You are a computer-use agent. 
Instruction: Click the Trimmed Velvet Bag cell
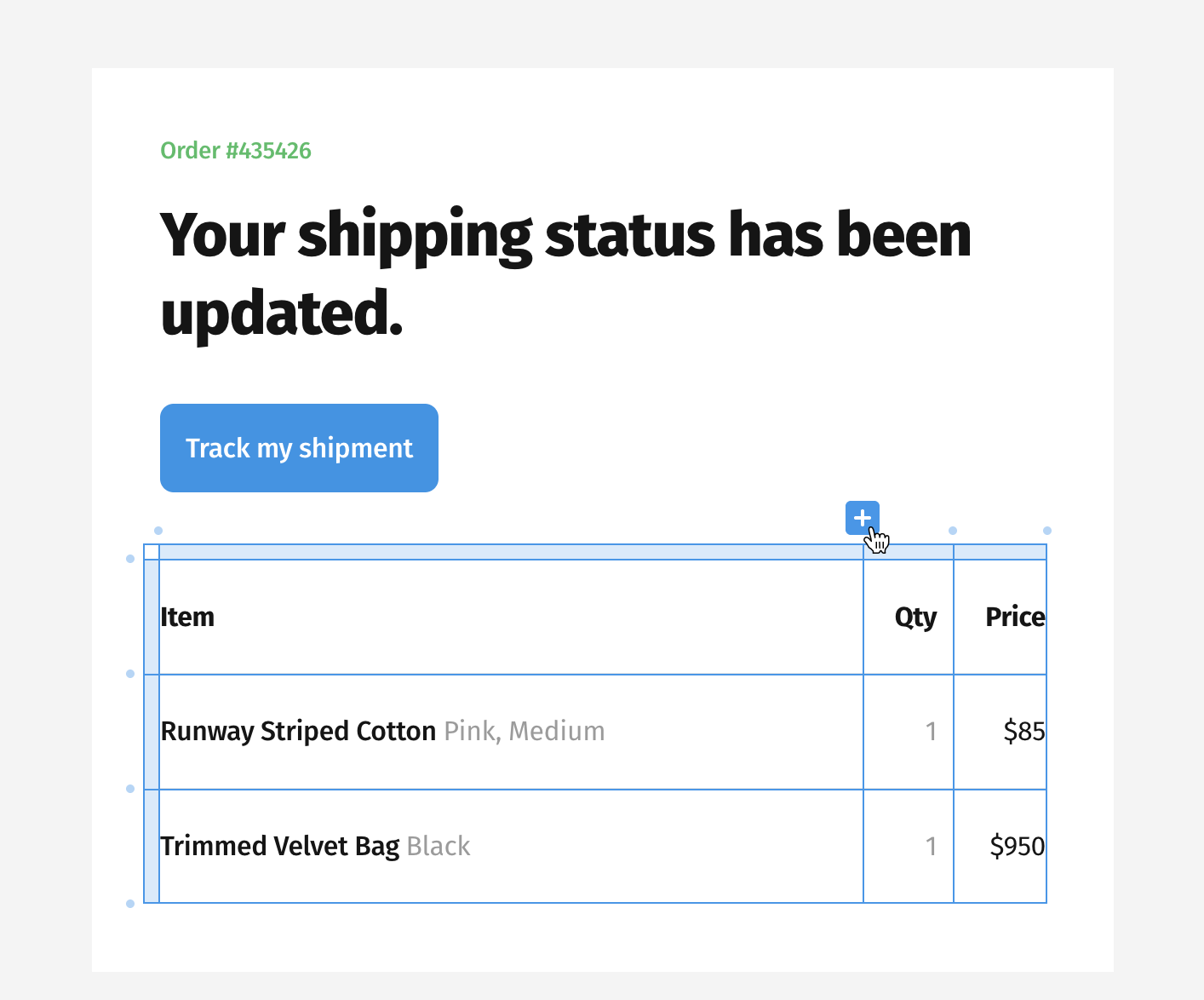coord(511,846)
